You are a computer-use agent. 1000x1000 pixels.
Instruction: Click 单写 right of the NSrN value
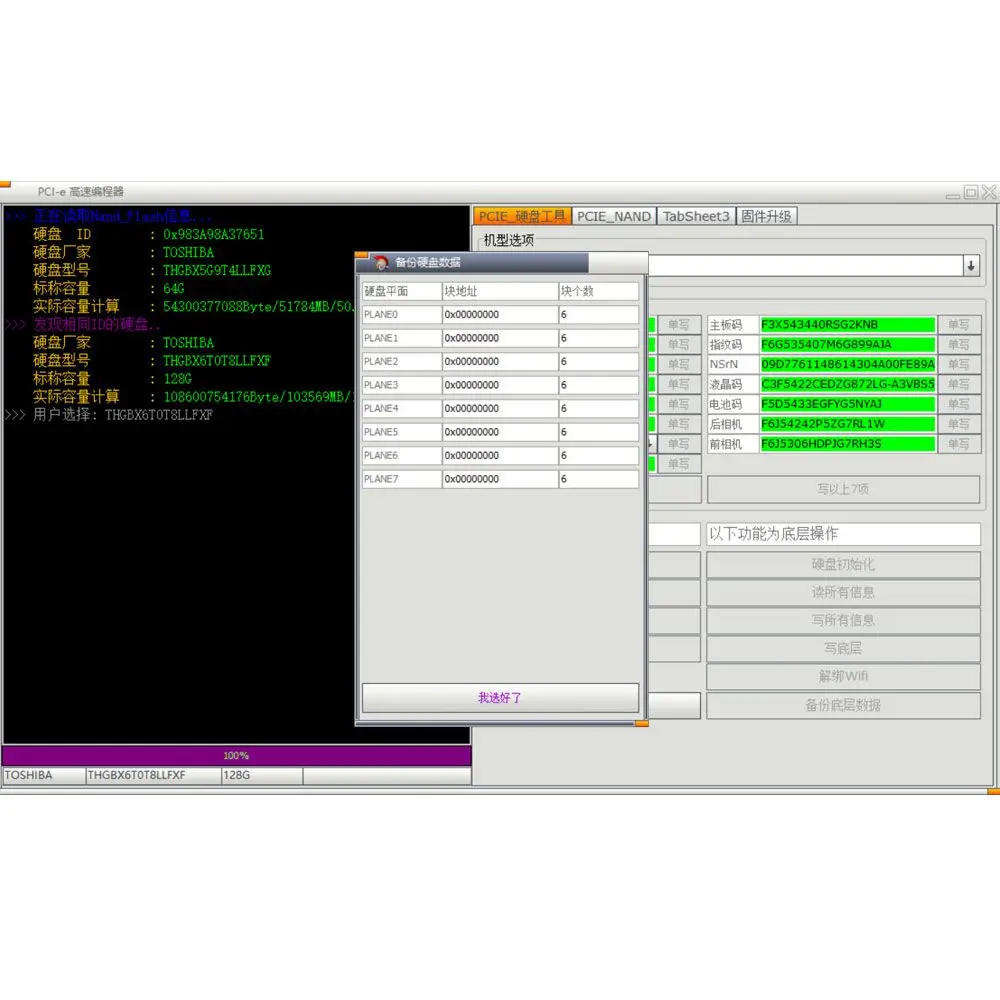[x=959, y=364]
